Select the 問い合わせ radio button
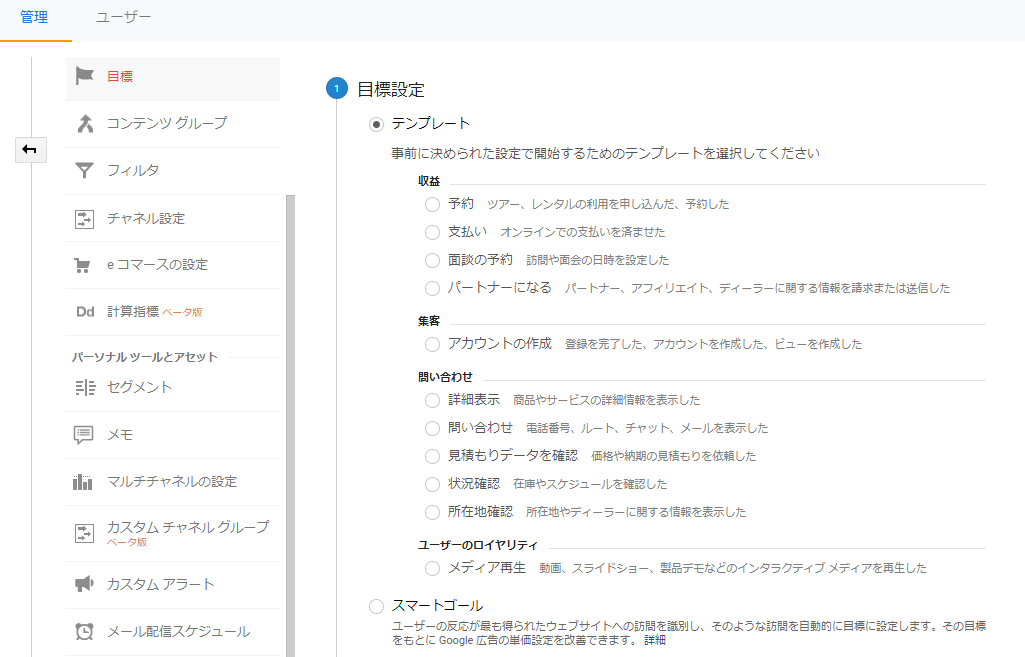The image size is (1025, 657). point(432,428)
